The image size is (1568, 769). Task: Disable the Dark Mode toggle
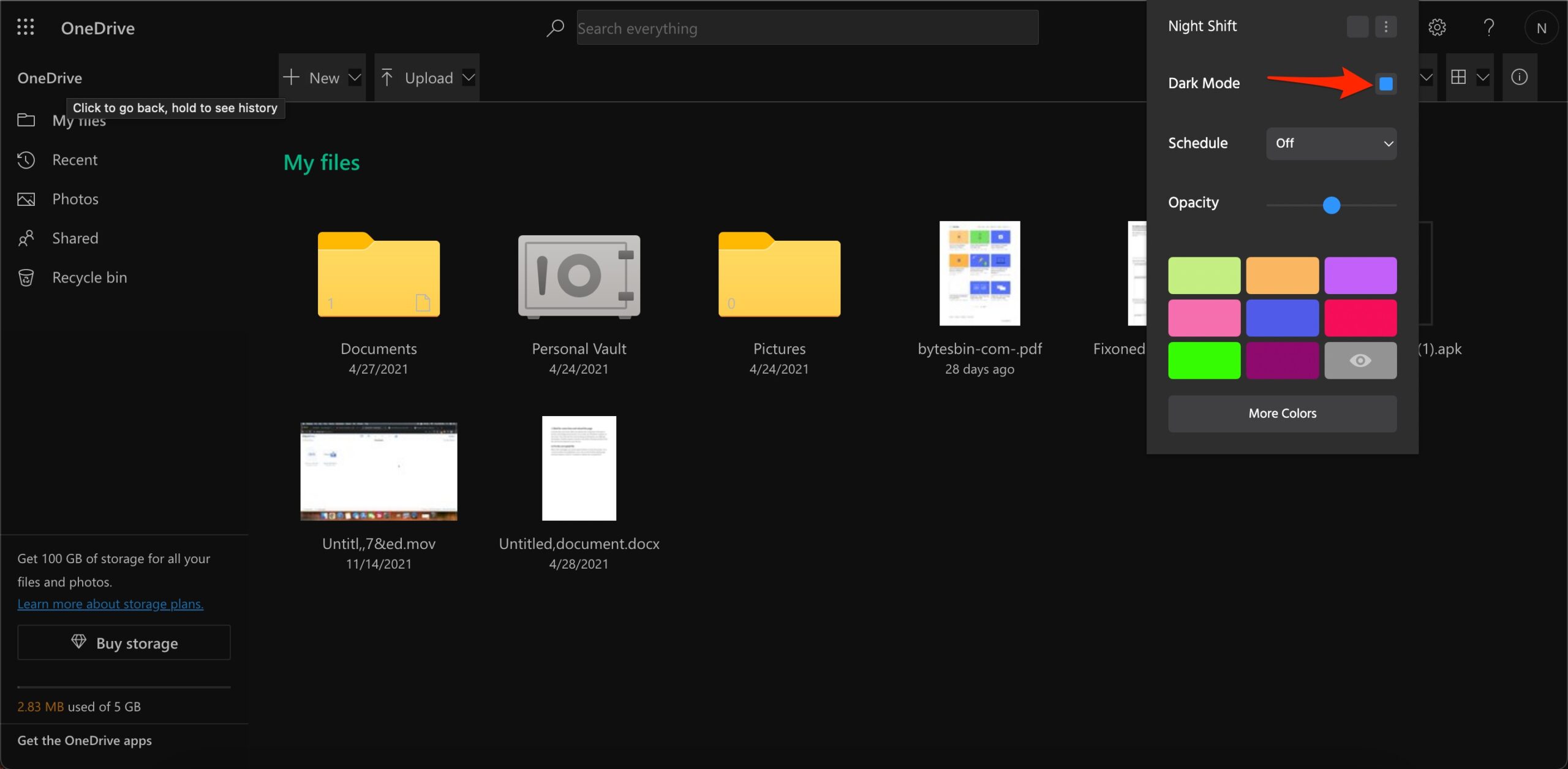(x=1386, y=83)
